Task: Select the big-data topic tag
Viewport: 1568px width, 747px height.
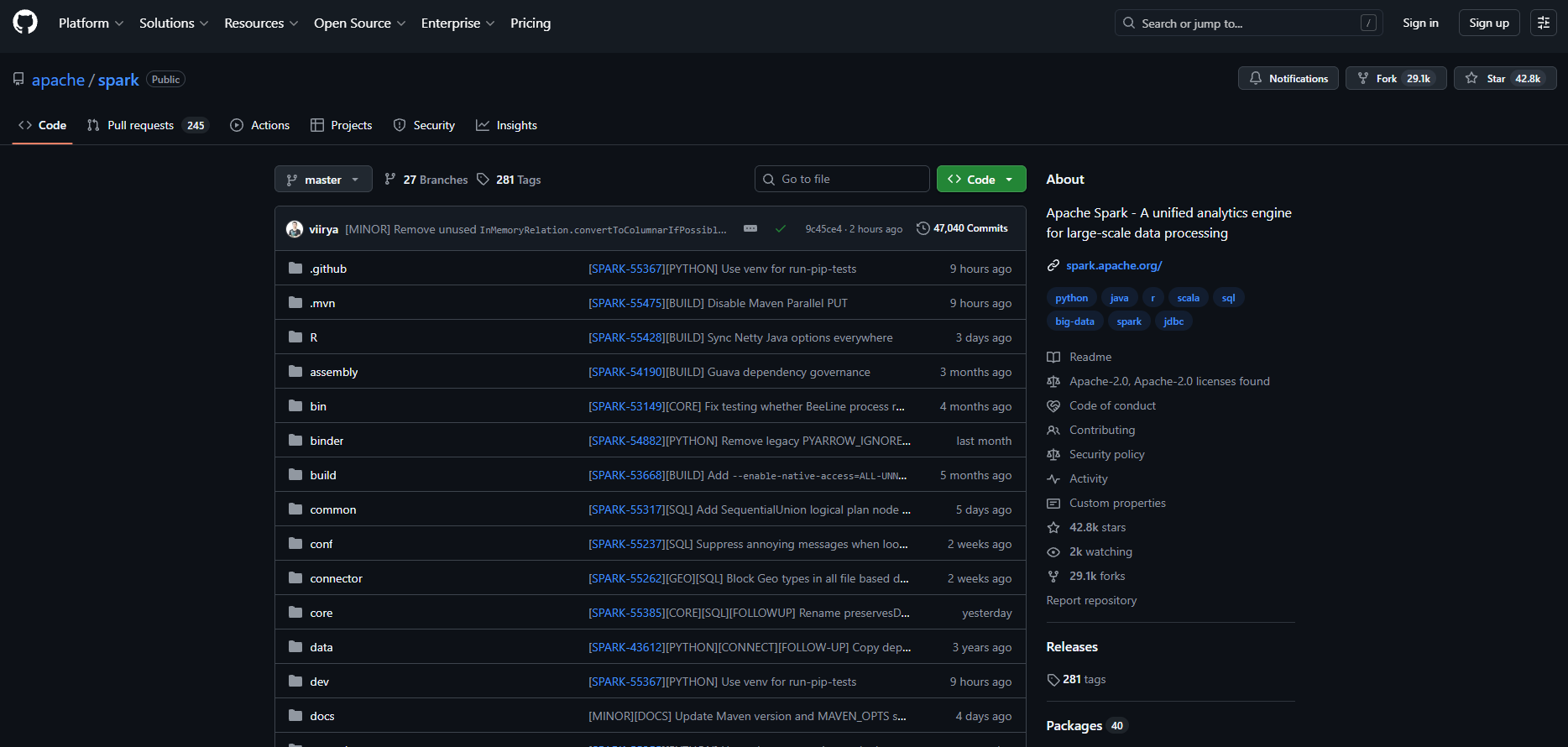Action: point(1074,321)
